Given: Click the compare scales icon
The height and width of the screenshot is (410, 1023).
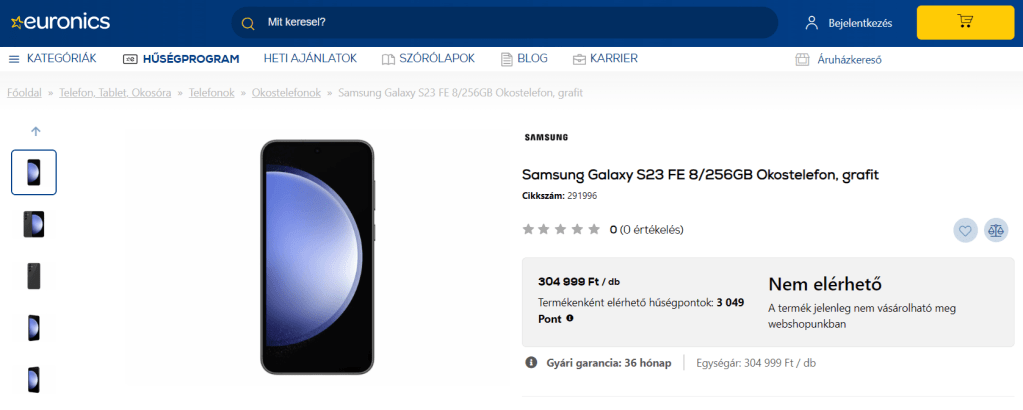Looking at the screenshot, I should 995,230.
